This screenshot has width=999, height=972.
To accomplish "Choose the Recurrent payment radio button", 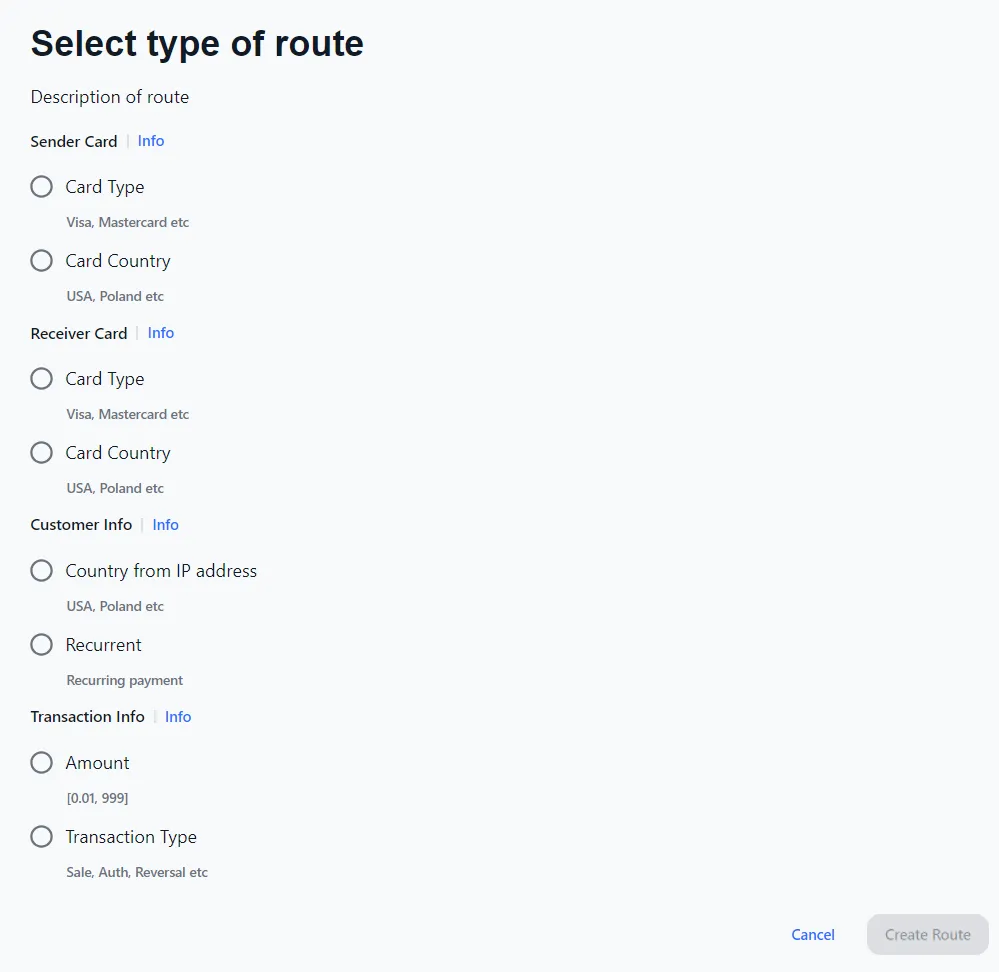I will (x=42, y=645).
